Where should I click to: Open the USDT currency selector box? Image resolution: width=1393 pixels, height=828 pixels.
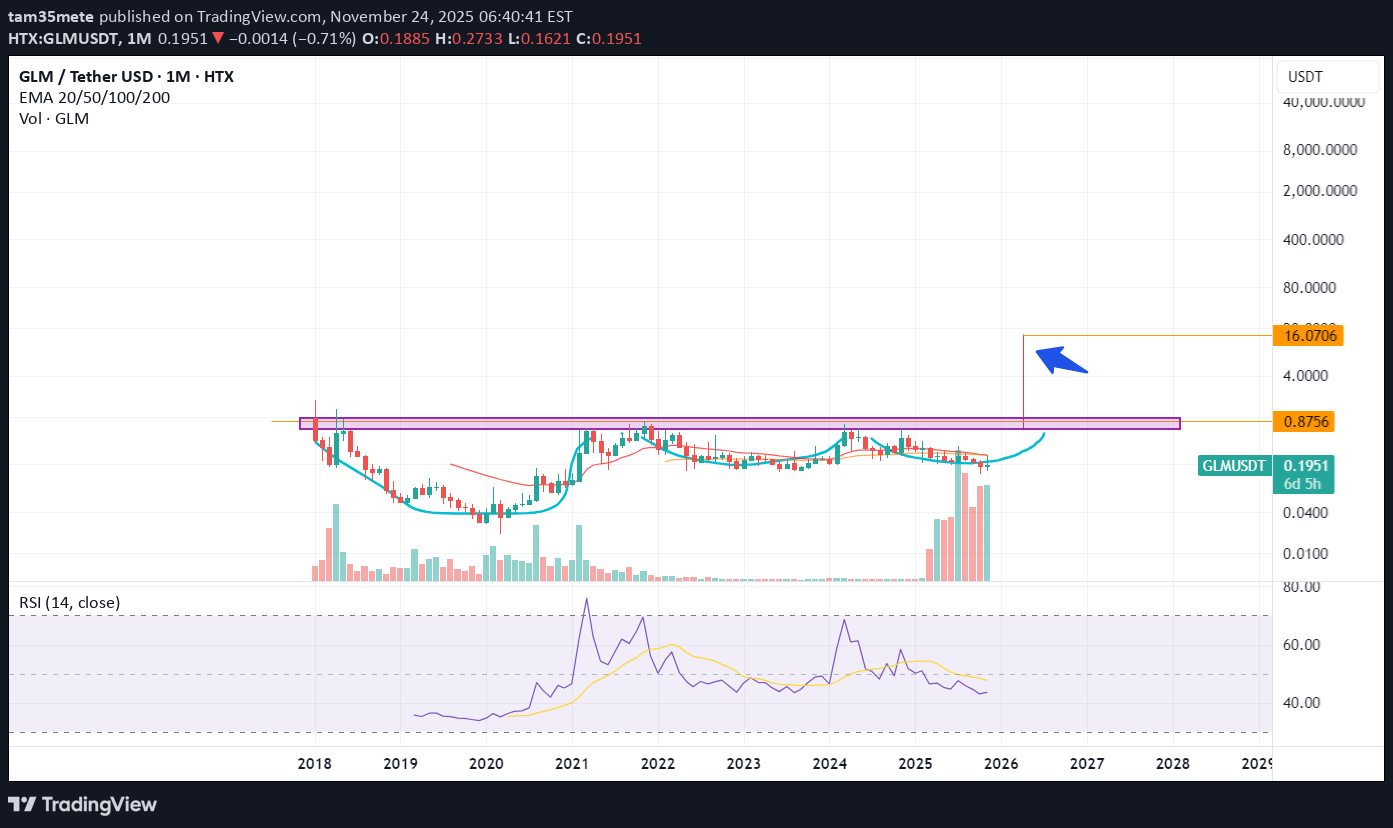click(x=1317, y=77)
